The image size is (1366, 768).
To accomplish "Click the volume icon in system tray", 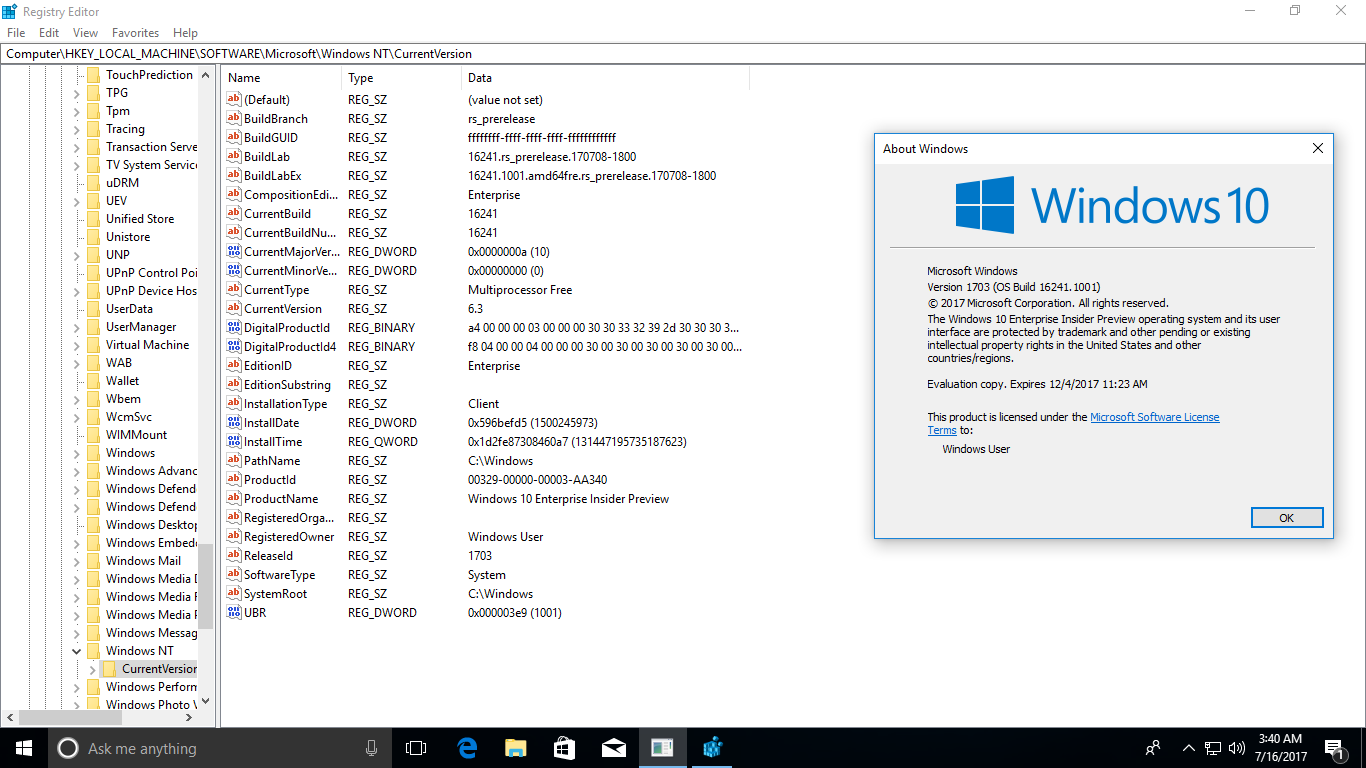I will tap(1238, 748).
